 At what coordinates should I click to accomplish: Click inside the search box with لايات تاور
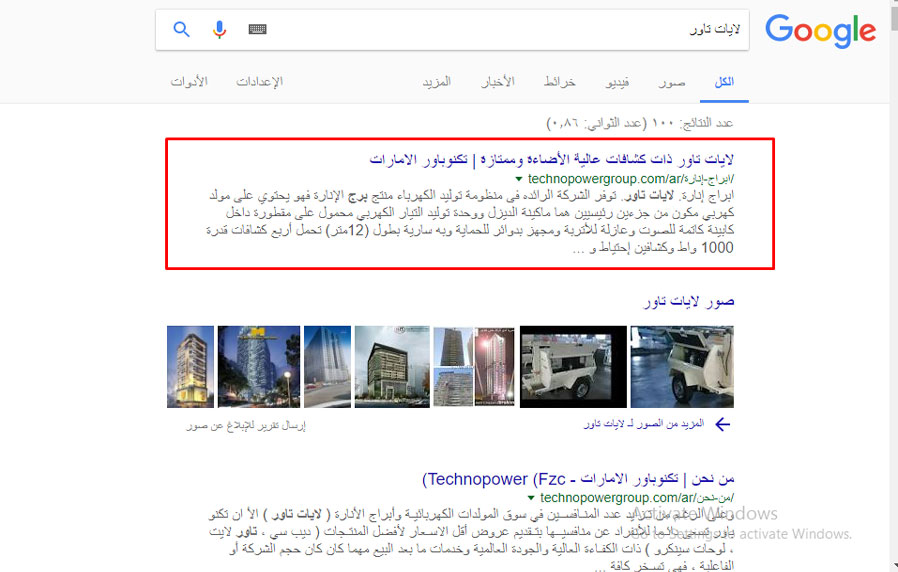452,29
